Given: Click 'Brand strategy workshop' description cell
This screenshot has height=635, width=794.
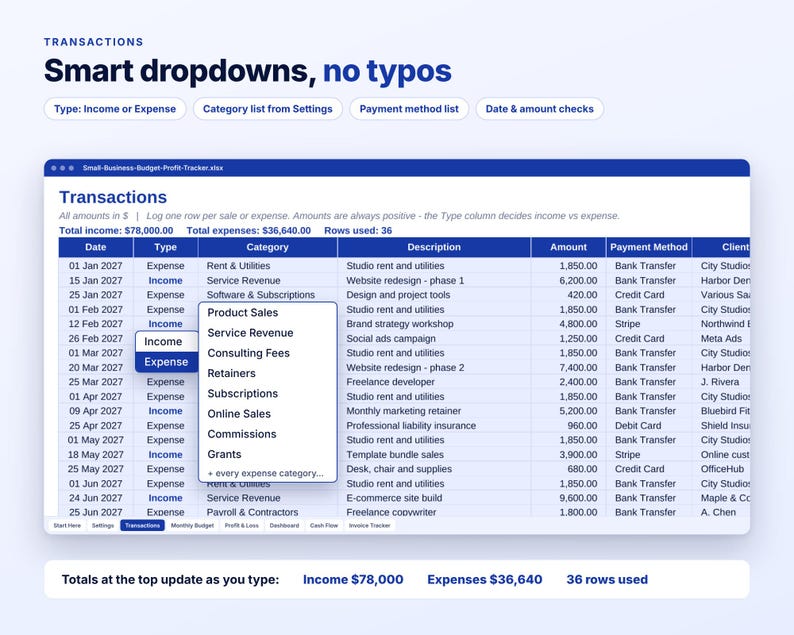Looking at the screenshot, I should tap(434, 324).
